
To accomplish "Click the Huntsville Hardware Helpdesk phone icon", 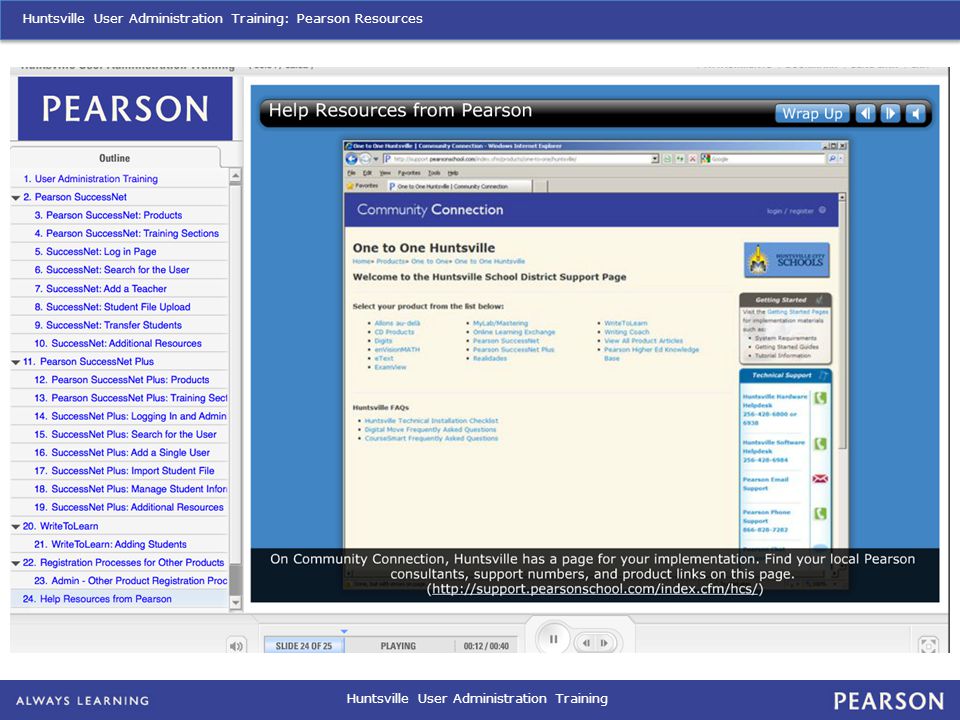I will click(x=820, y=398).
